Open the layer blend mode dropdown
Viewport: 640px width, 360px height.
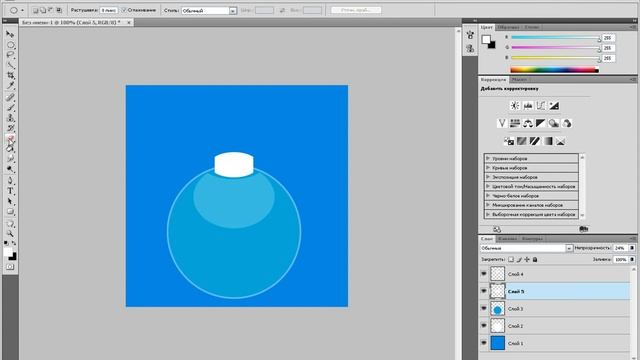click(x=526, y=248)
